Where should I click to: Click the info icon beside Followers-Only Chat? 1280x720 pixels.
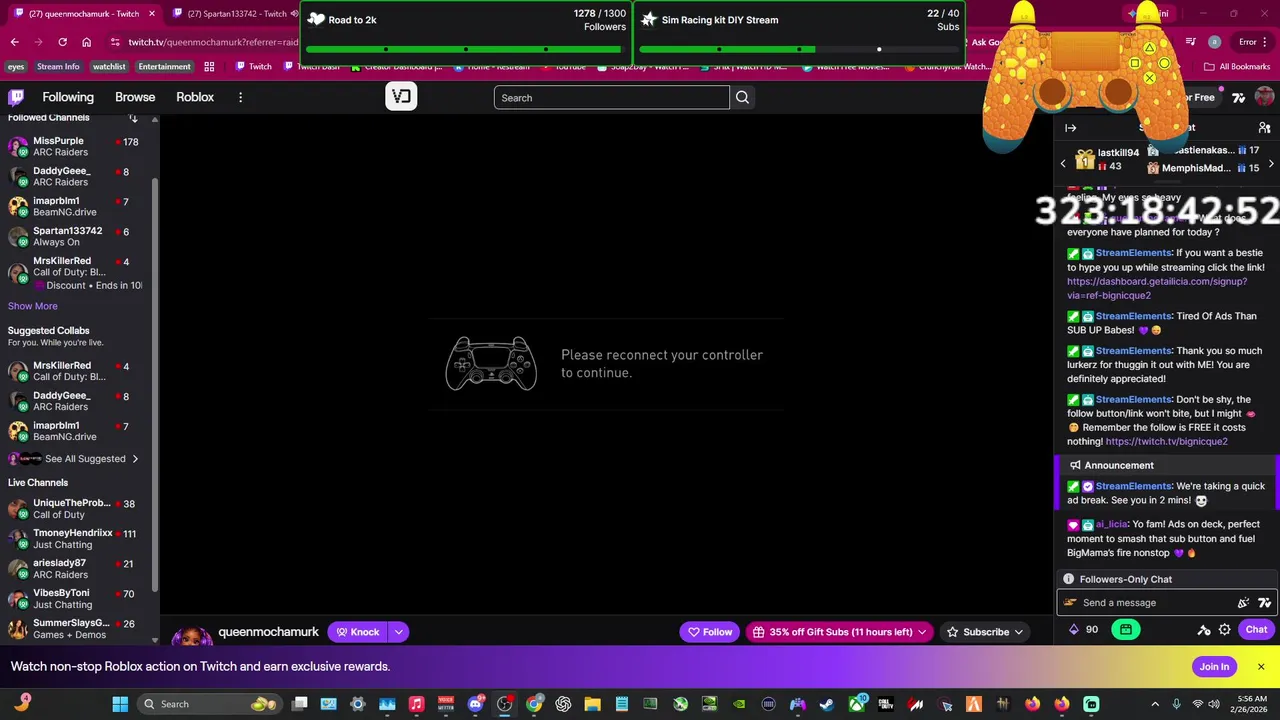tap(1068, 579)
